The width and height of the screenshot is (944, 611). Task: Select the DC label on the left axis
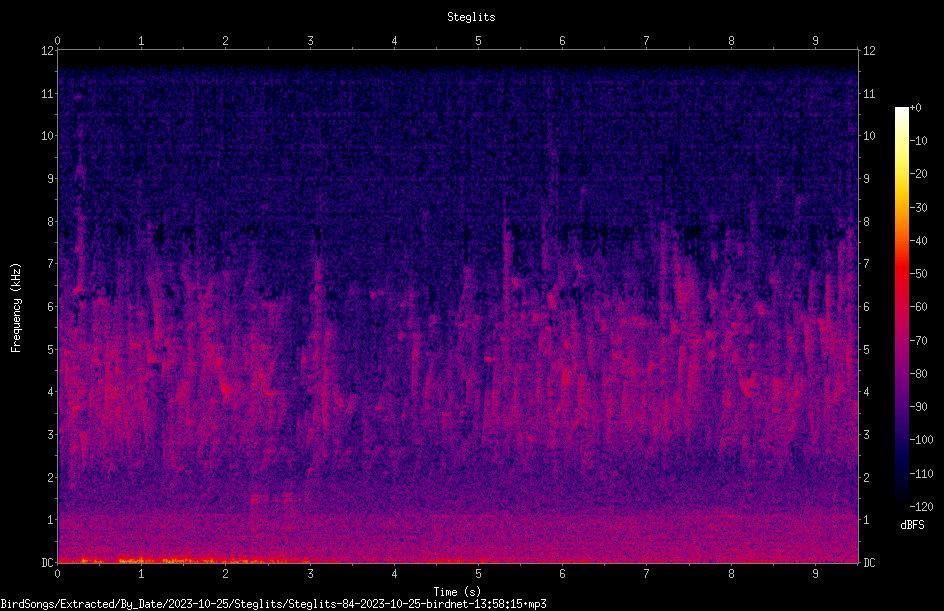pyautogui.click(x=48, y=562)
